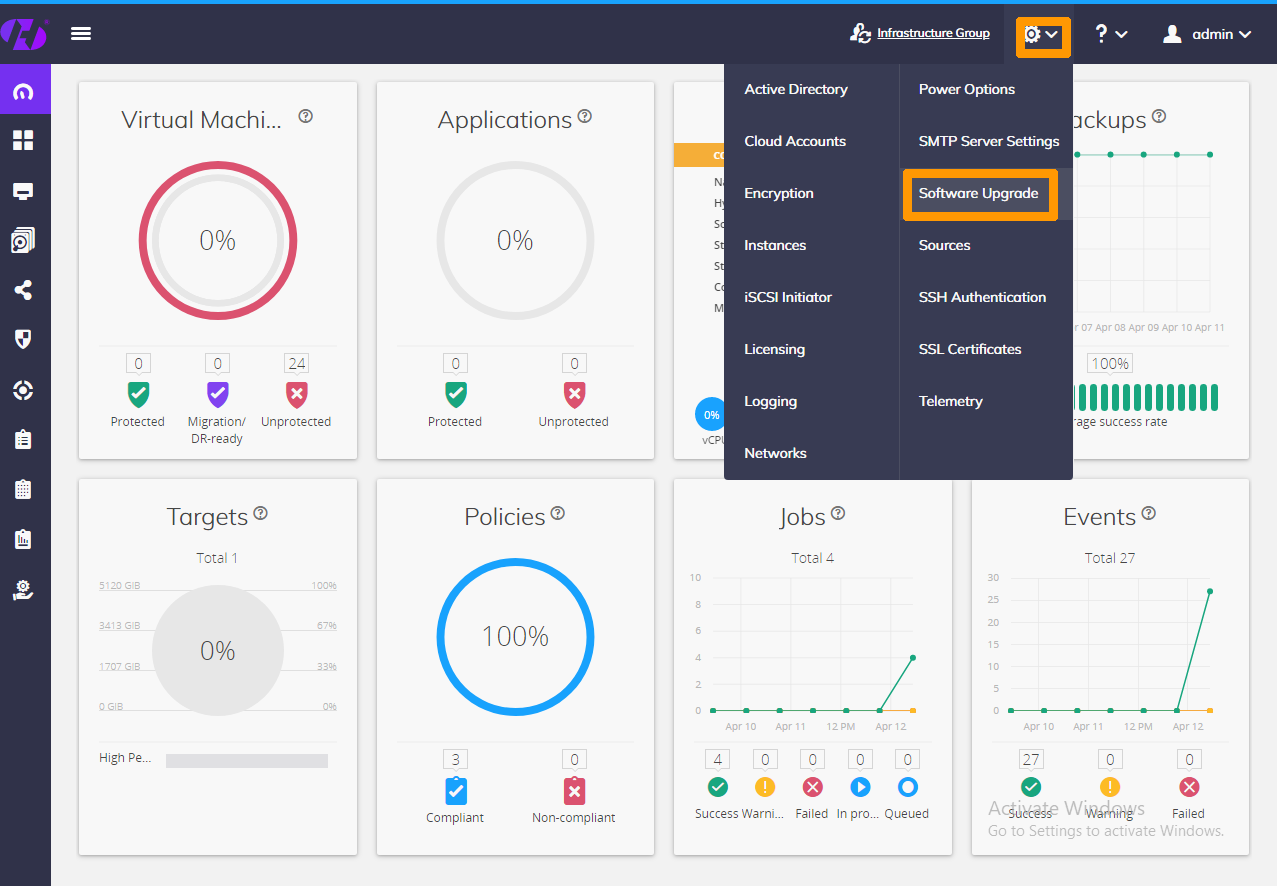Click the gear-in-hand icon in sidebar
The image size is (1277, 886).
coord(23,590)
